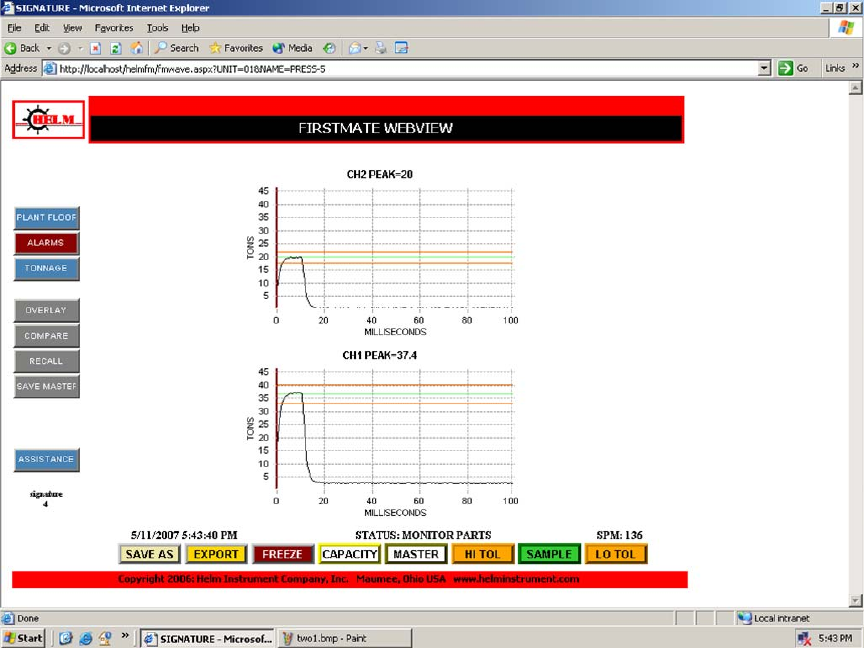This screenshot has width=864, height=648.
Task: Click the Mail icon in toolbar
Action: point(354,48)
